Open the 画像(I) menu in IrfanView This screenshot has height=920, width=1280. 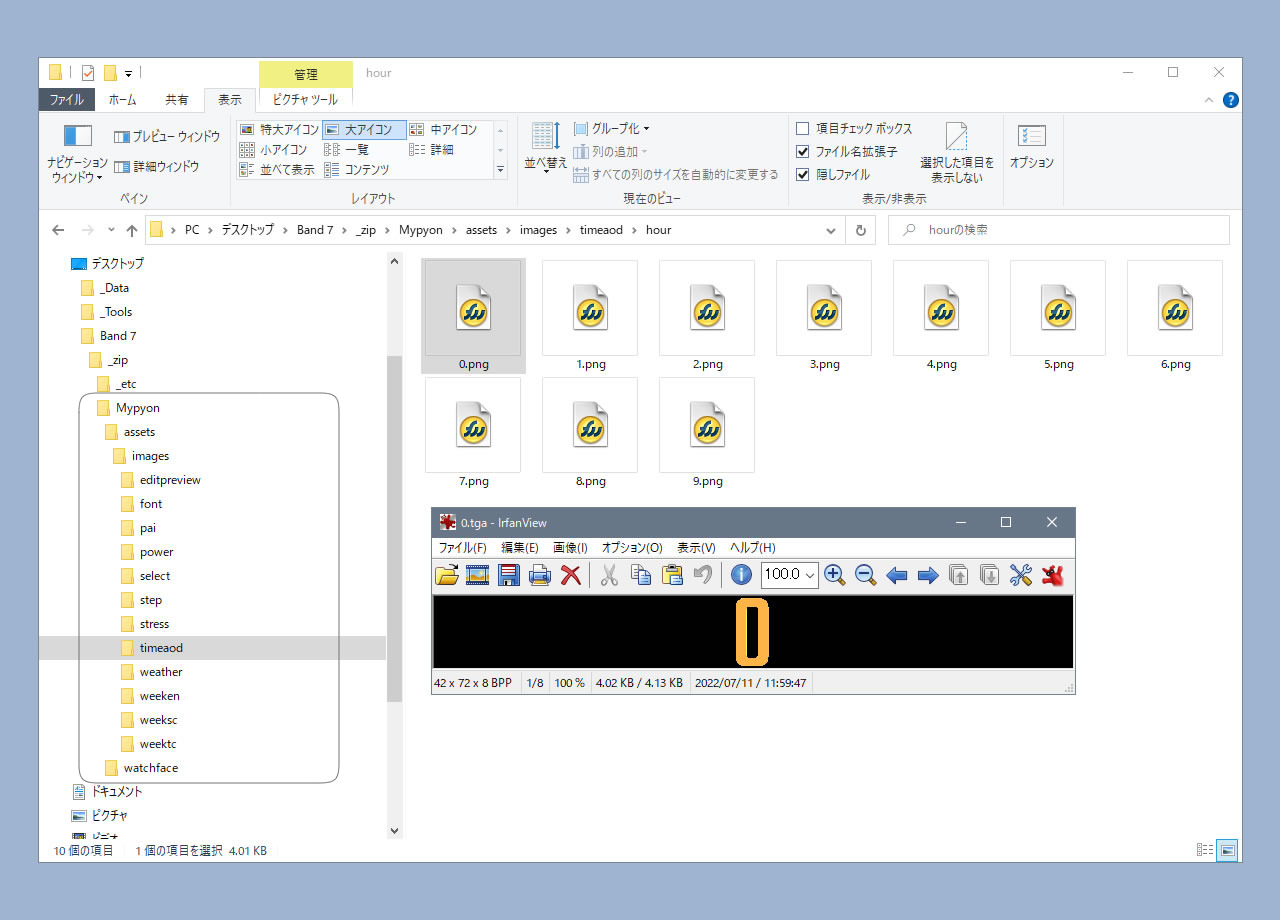(570, 548)
